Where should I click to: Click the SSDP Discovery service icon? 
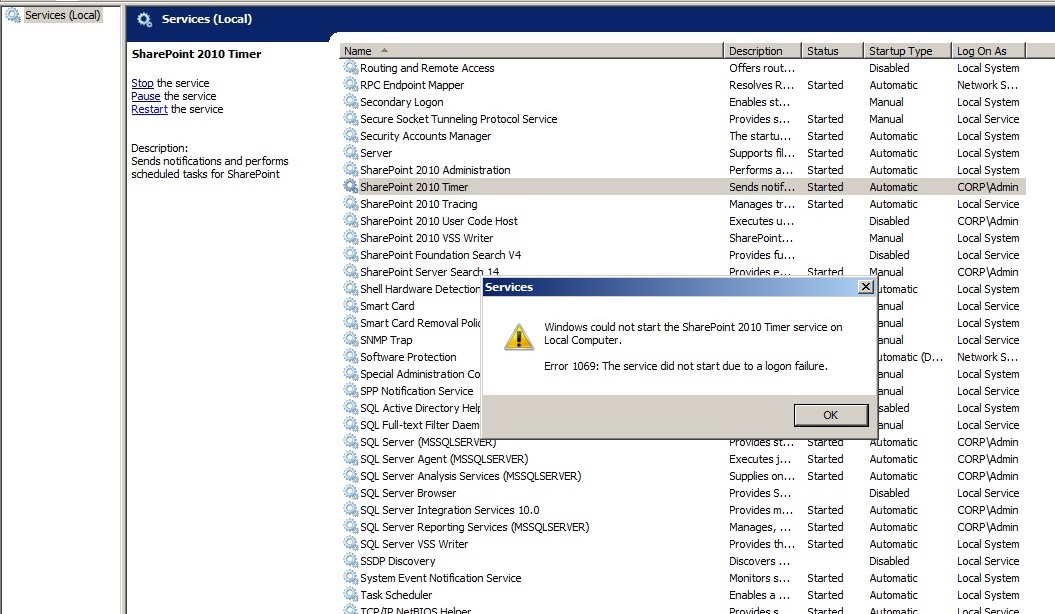pyautogui.click(x=350, y=560)
